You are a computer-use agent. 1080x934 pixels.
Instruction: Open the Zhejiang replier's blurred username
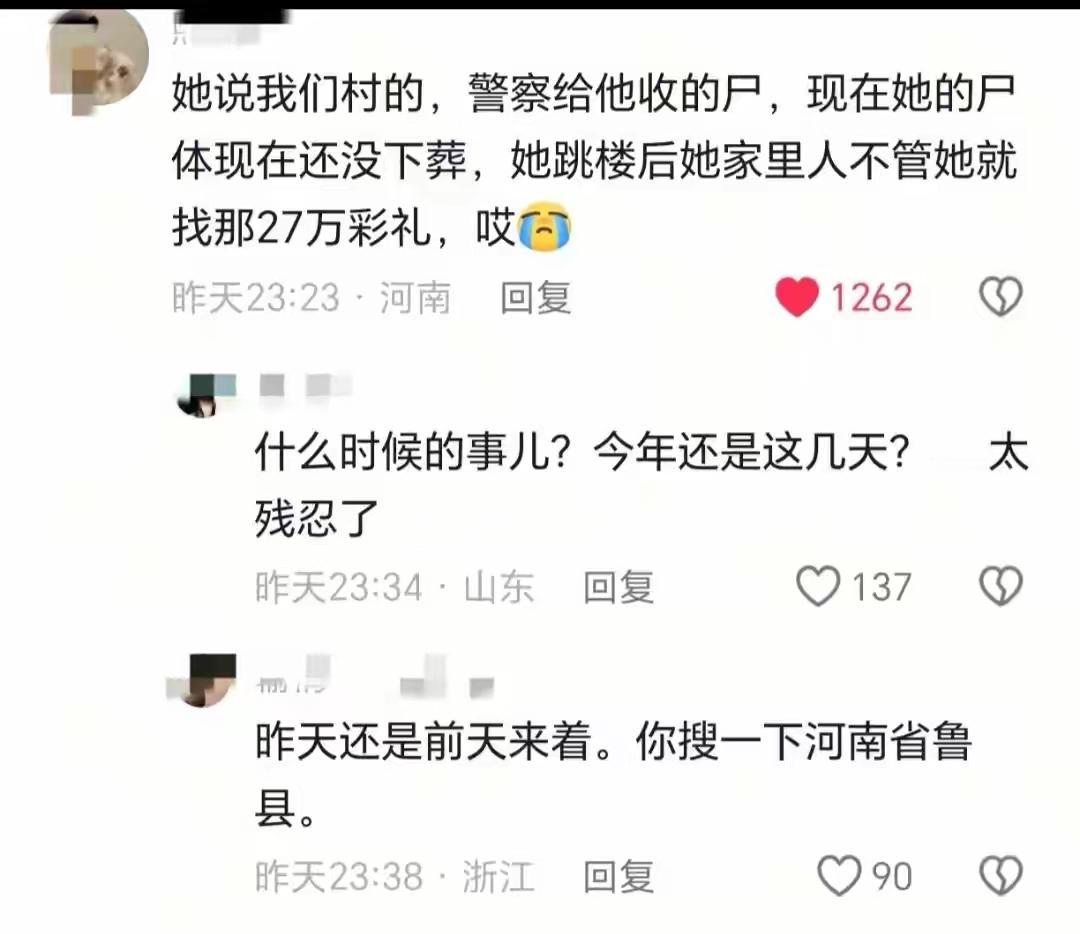click(375, 676)
